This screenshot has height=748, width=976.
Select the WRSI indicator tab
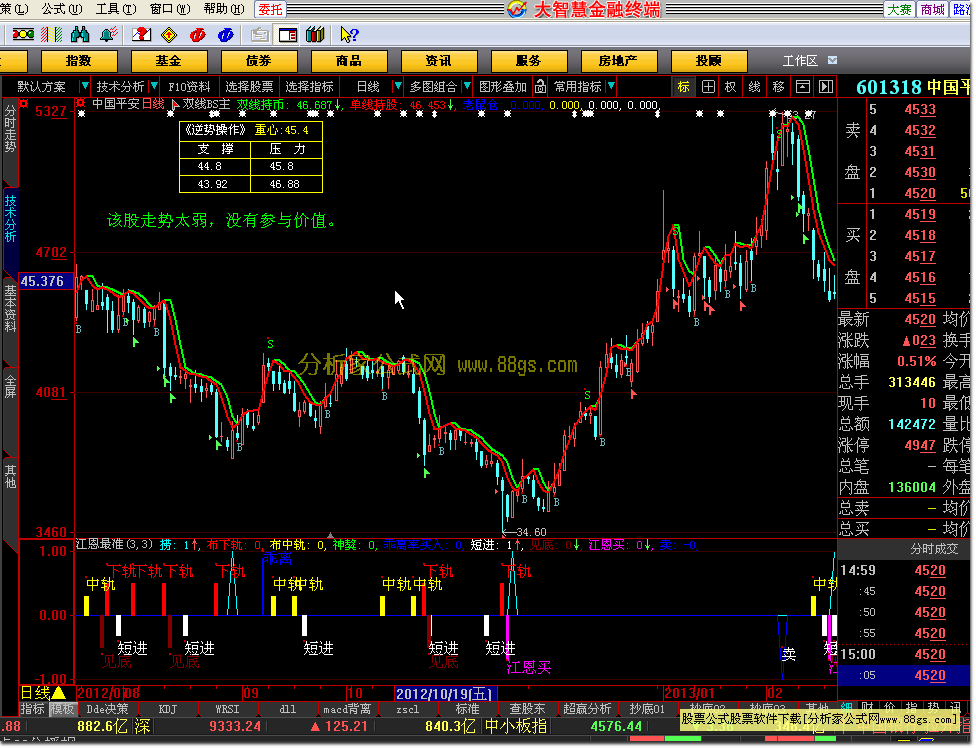point(228,709)
